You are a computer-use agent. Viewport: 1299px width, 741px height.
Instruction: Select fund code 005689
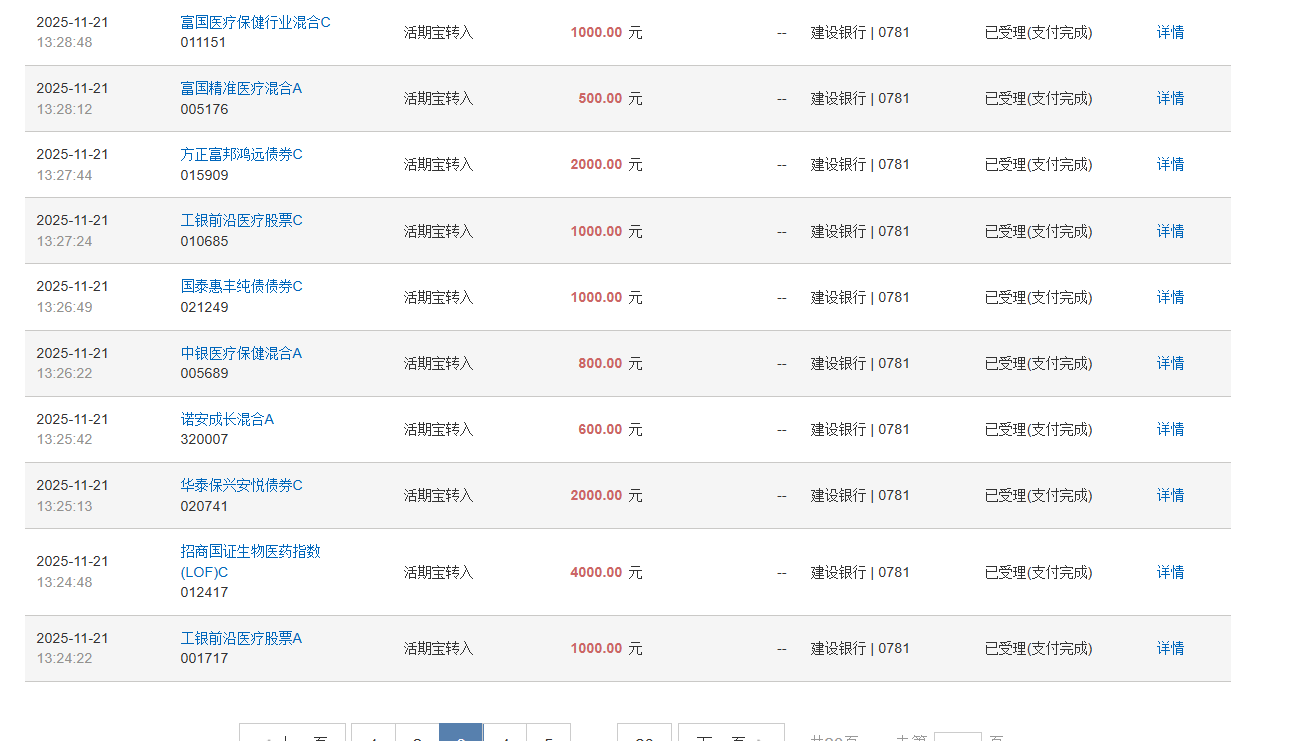tap(204, 373)
